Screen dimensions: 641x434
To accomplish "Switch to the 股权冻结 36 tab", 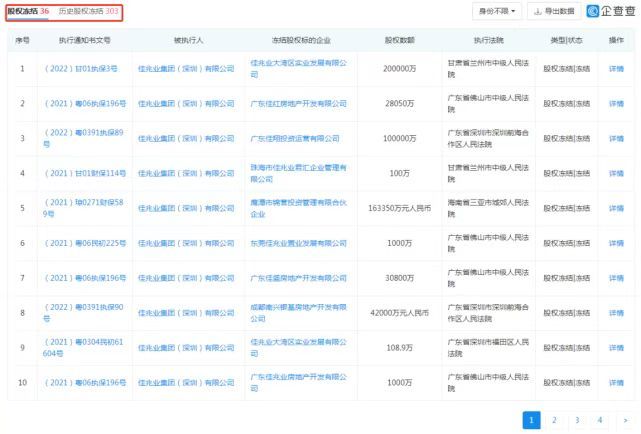I will (x=28, y=11).
